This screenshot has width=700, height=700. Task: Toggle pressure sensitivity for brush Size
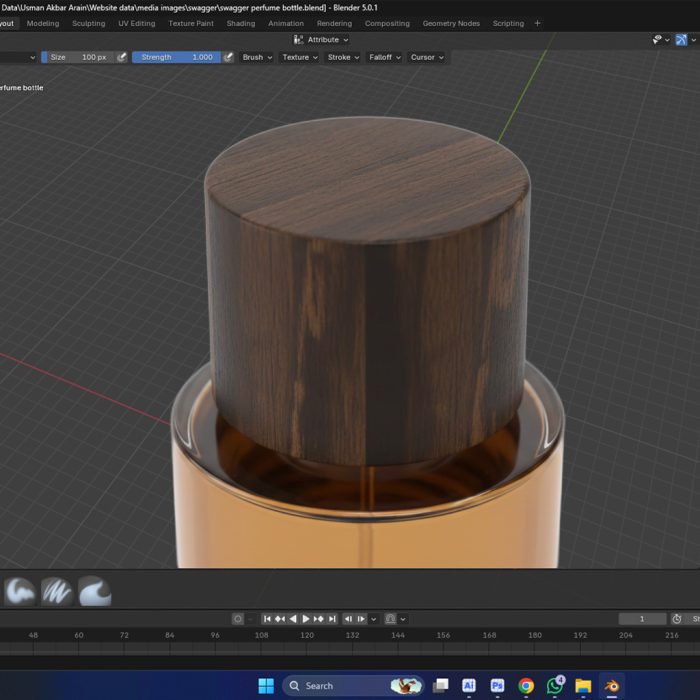(x=122, y=57)
